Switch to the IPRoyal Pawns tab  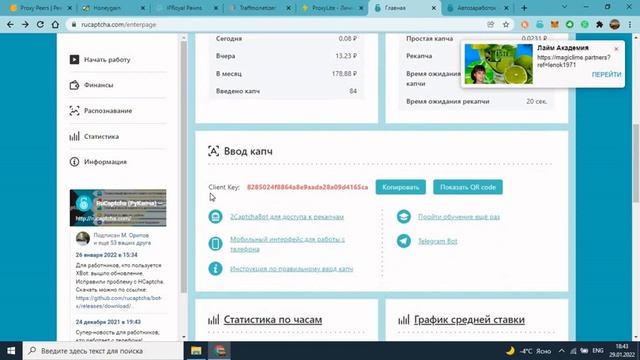coord(186,8)
